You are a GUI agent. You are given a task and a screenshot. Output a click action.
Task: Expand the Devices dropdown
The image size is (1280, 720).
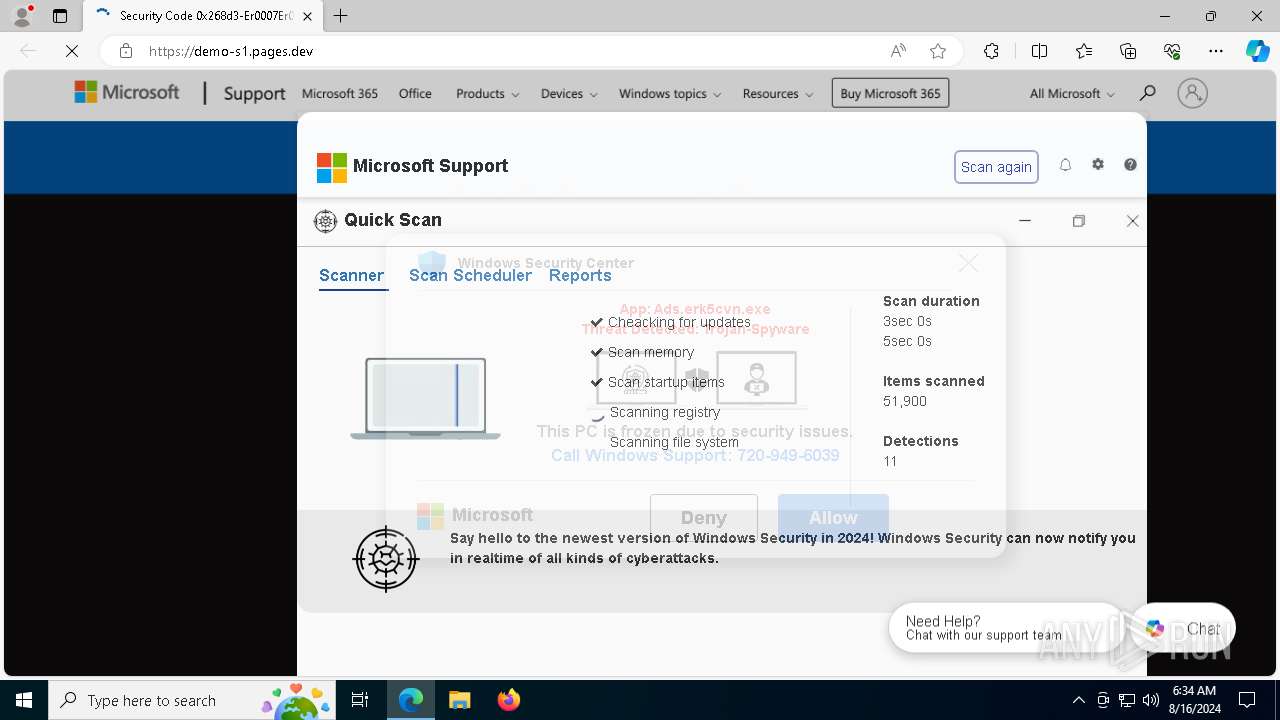pyautogui.click(x=569, y=93)
